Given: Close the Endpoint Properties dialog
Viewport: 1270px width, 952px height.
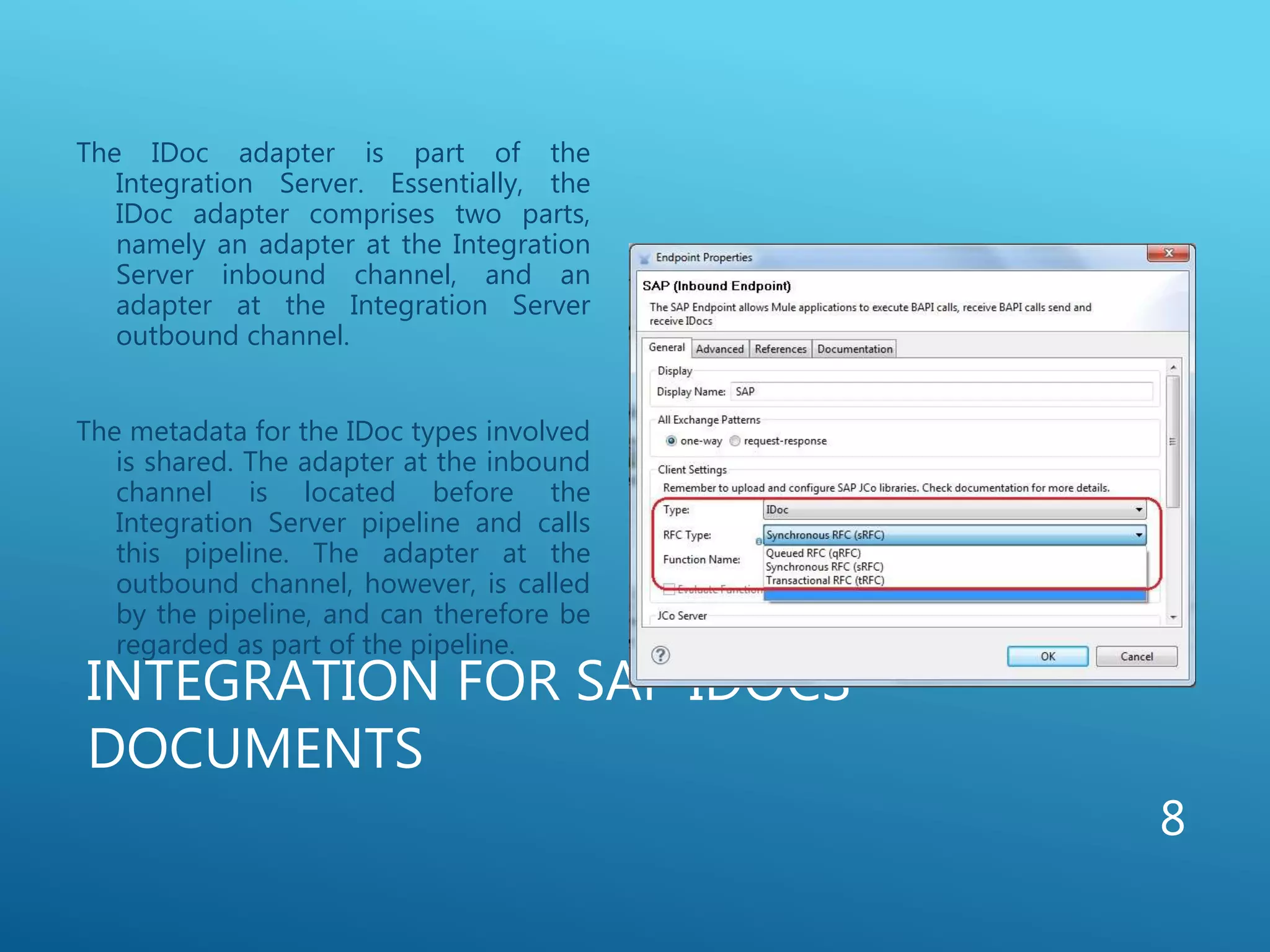Looking at the screenshot, I should [x=1168, y=253].
